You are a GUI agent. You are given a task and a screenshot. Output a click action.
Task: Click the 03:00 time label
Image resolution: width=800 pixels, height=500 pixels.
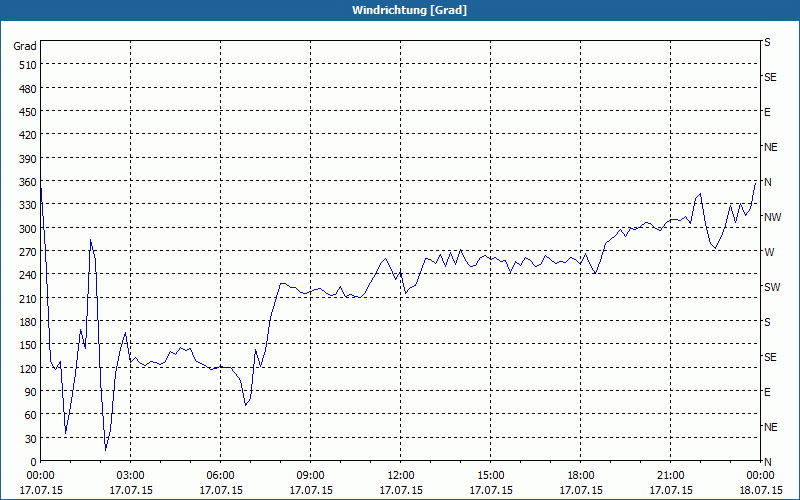(x=131, y=476)
